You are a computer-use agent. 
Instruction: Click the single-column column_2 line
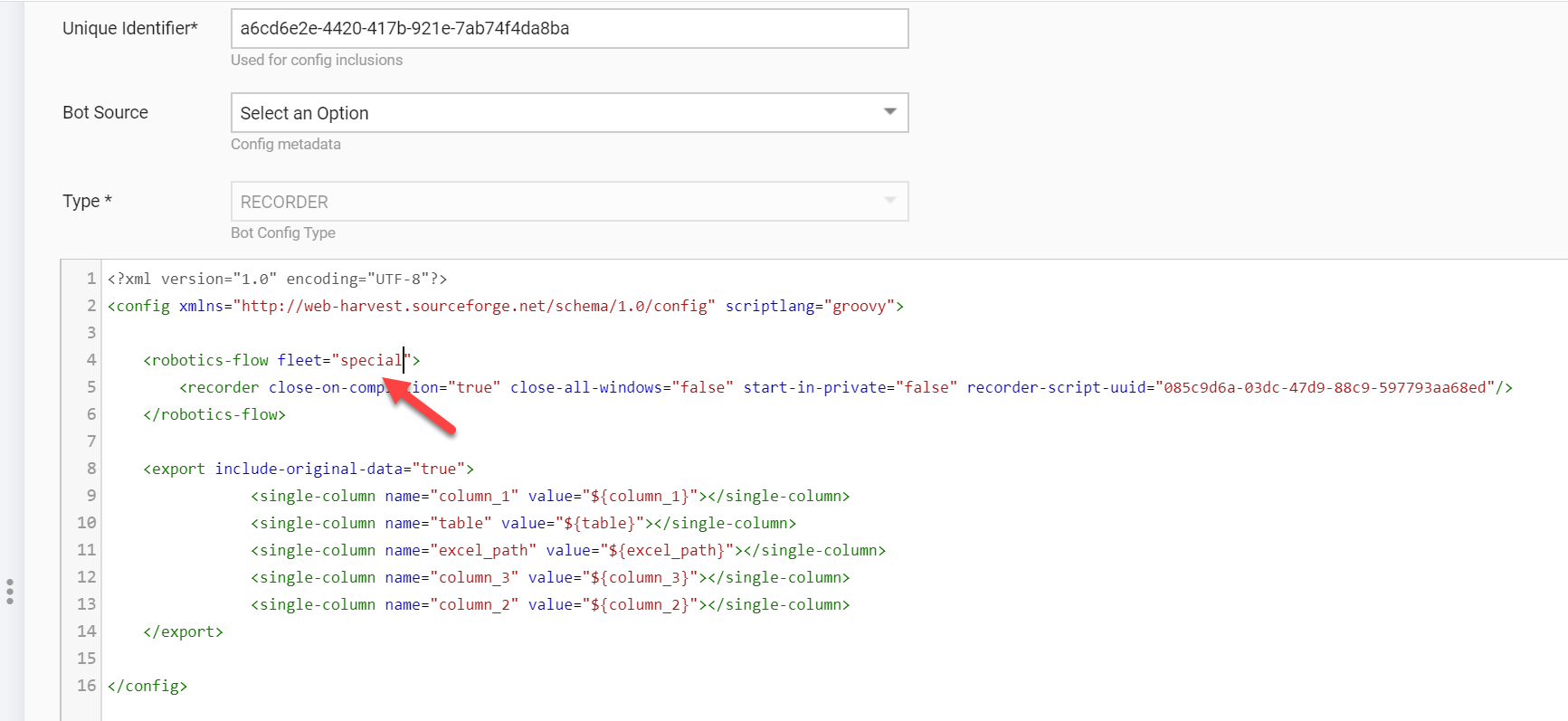(550, 604)
